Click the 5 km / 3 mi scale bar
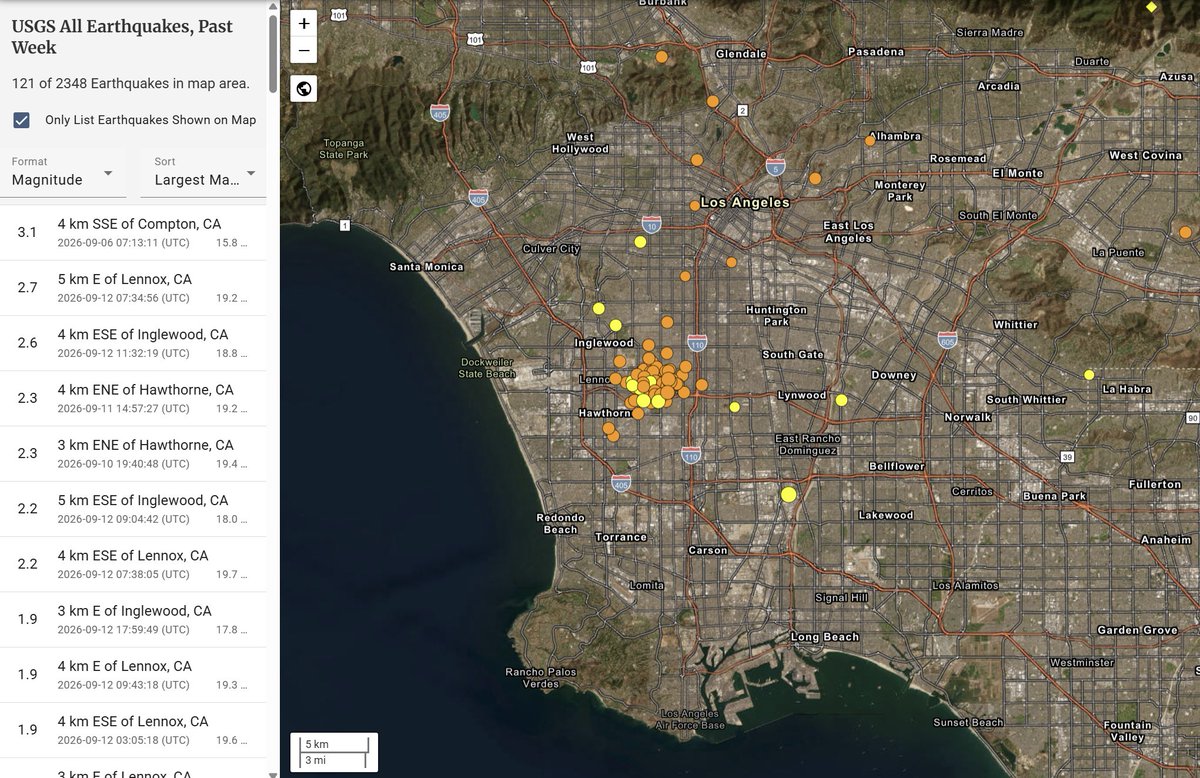 coord(334,752)
